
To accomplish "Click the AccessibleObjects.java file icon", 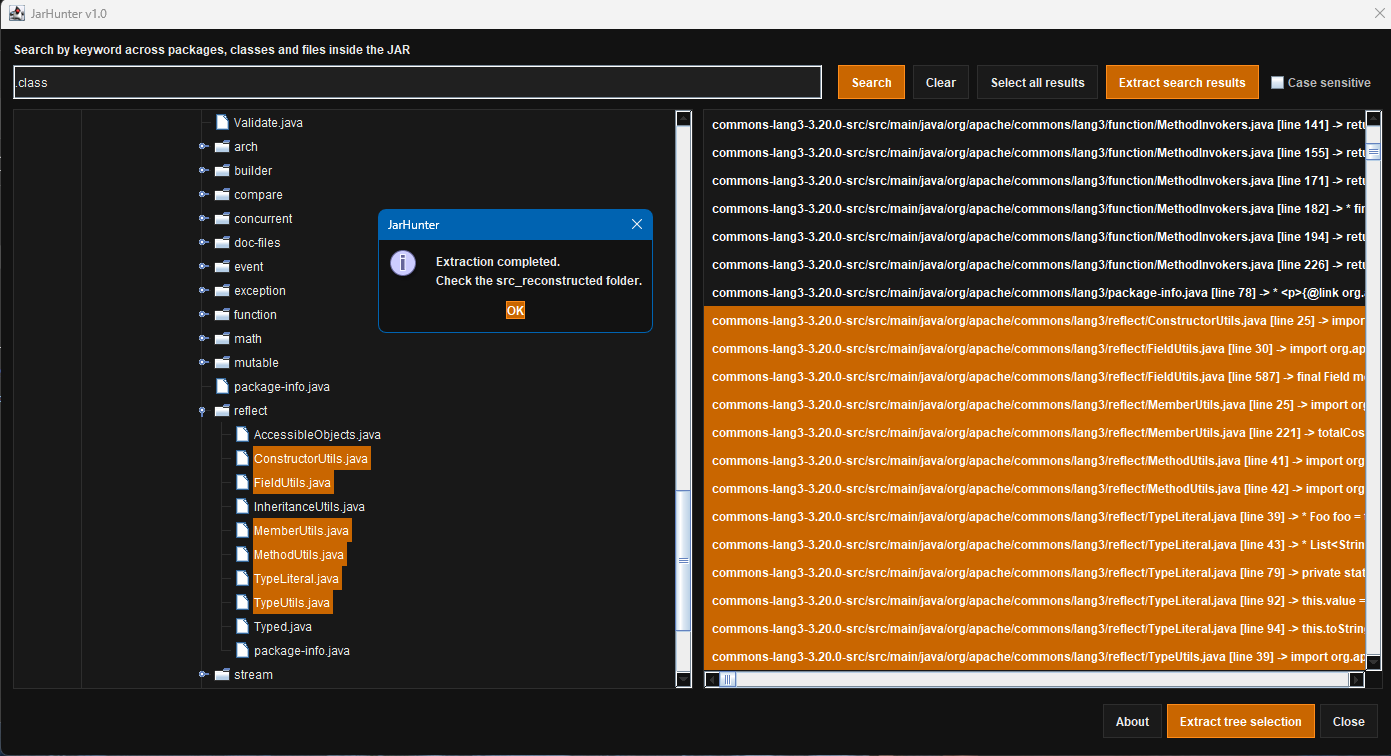I will coord(242,435).
